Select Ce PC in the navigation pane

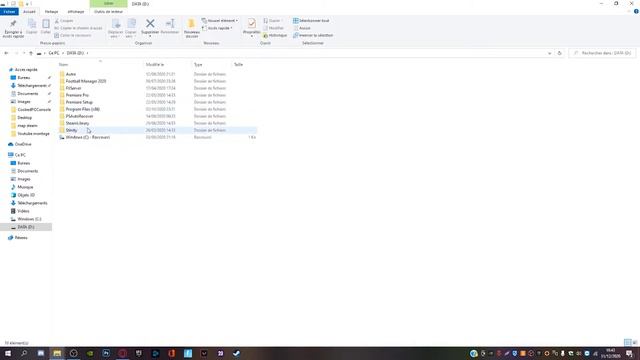20,155
